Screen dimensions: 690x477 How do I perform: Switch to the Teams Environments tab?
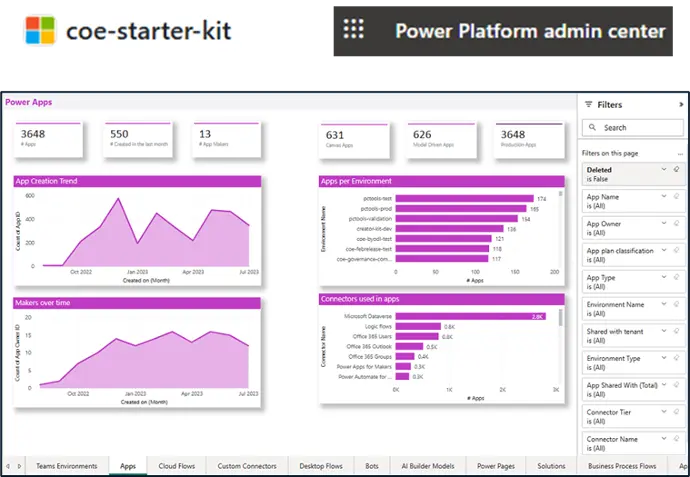pyautogui.click(x=67, y=466)
